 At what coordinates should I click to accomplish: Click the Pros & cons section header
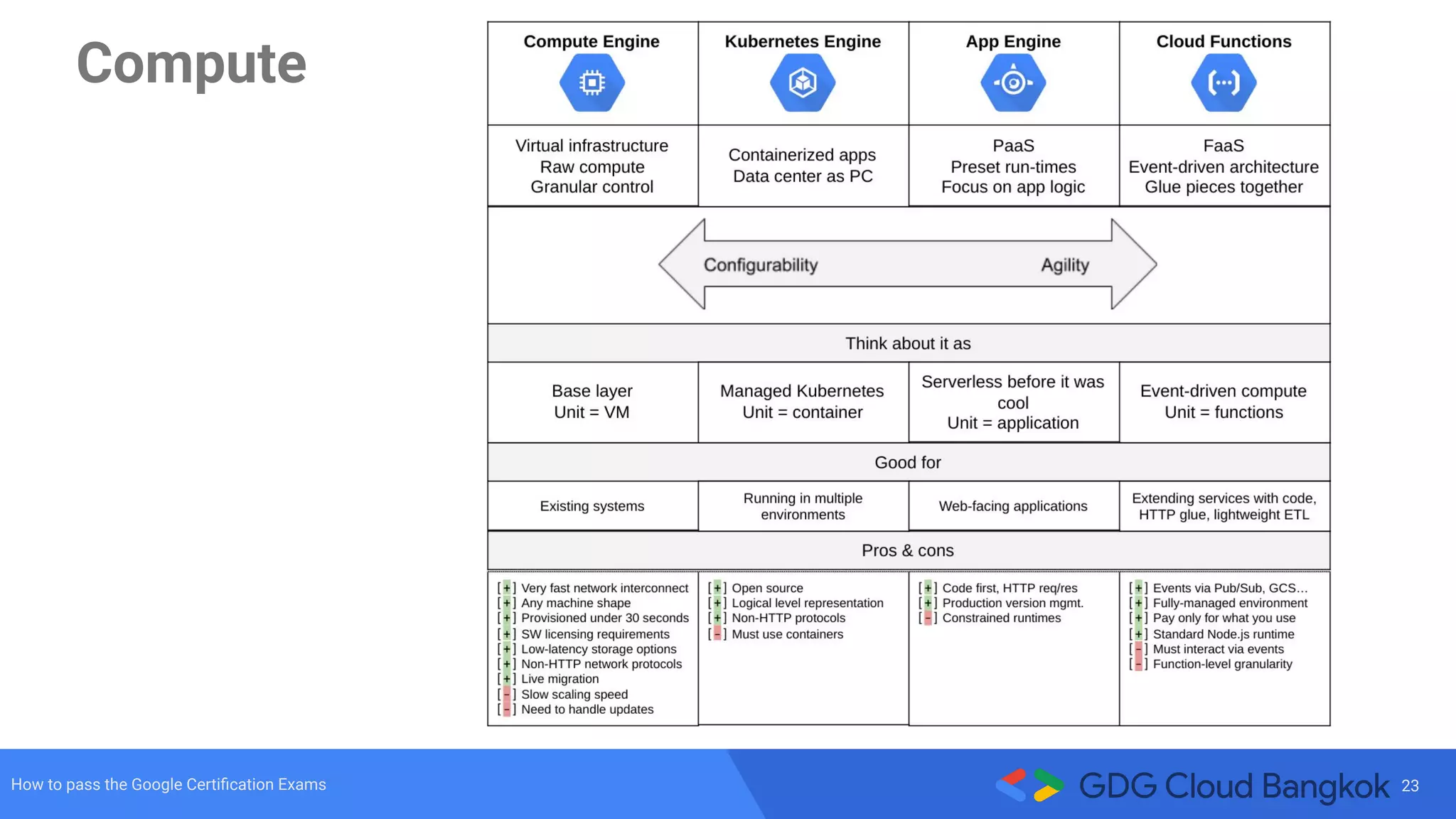click(908, 551)
